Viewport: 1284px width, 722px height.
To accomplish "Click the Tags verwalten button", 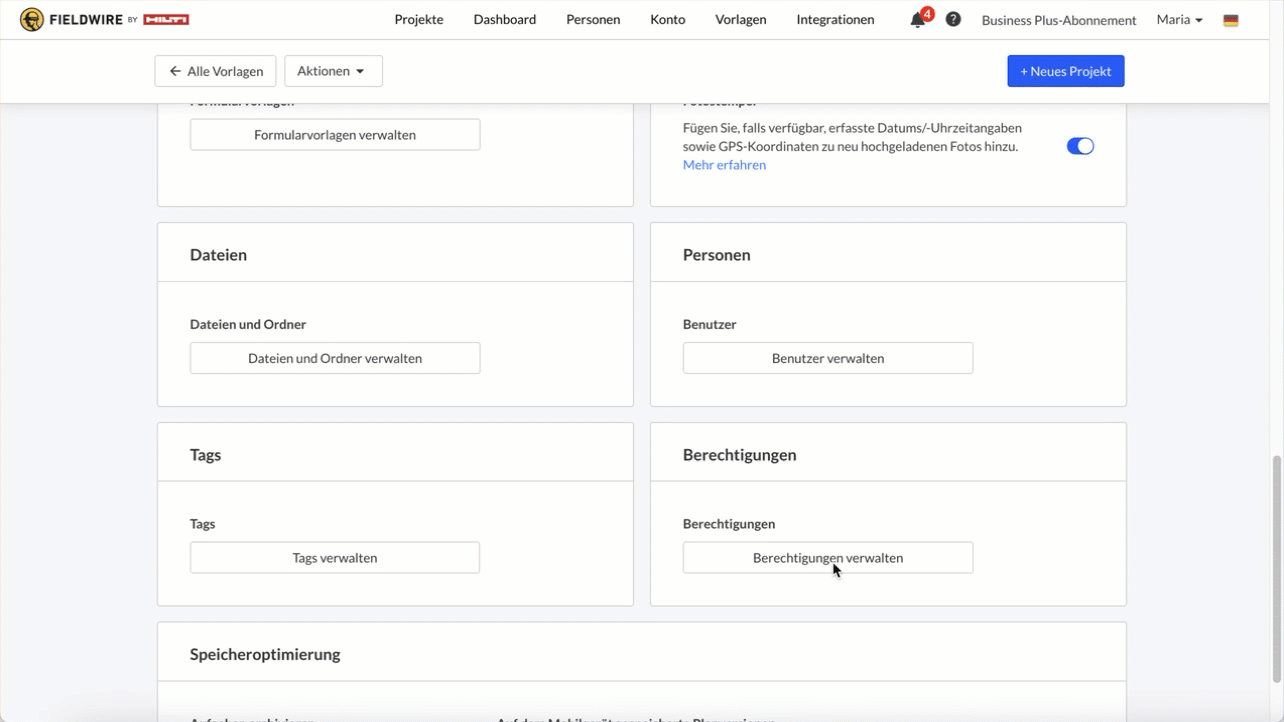I will click(x=335, y=558).
